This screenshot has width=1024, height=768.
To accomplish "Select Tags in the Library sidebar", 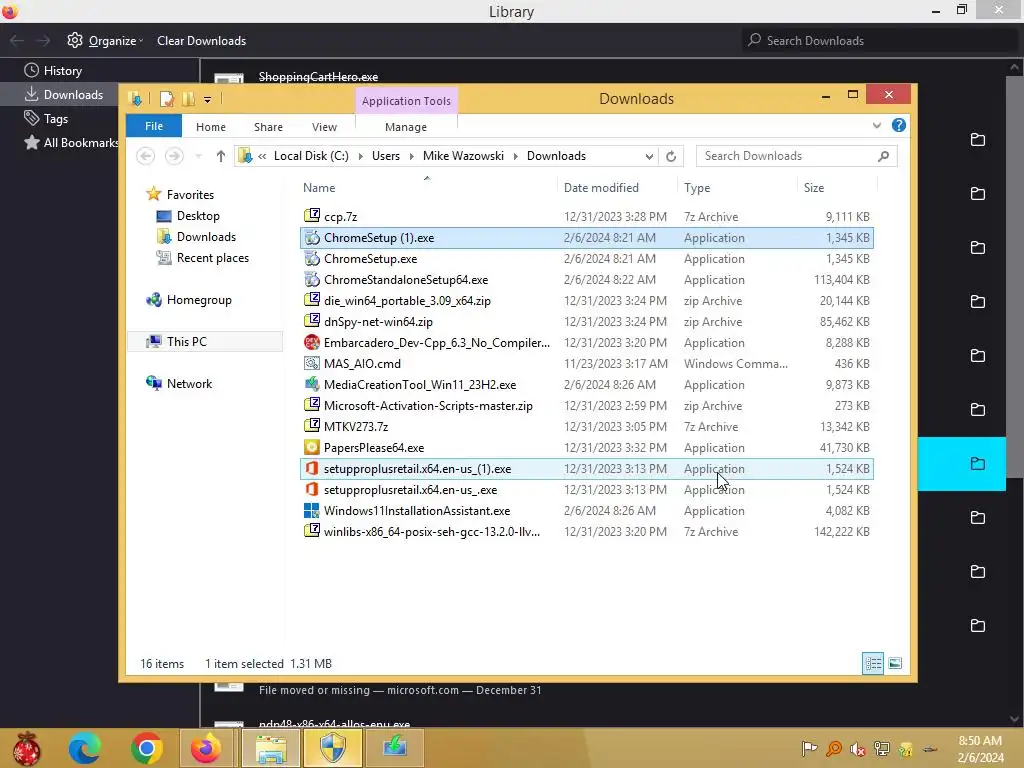I will [46, 118].
